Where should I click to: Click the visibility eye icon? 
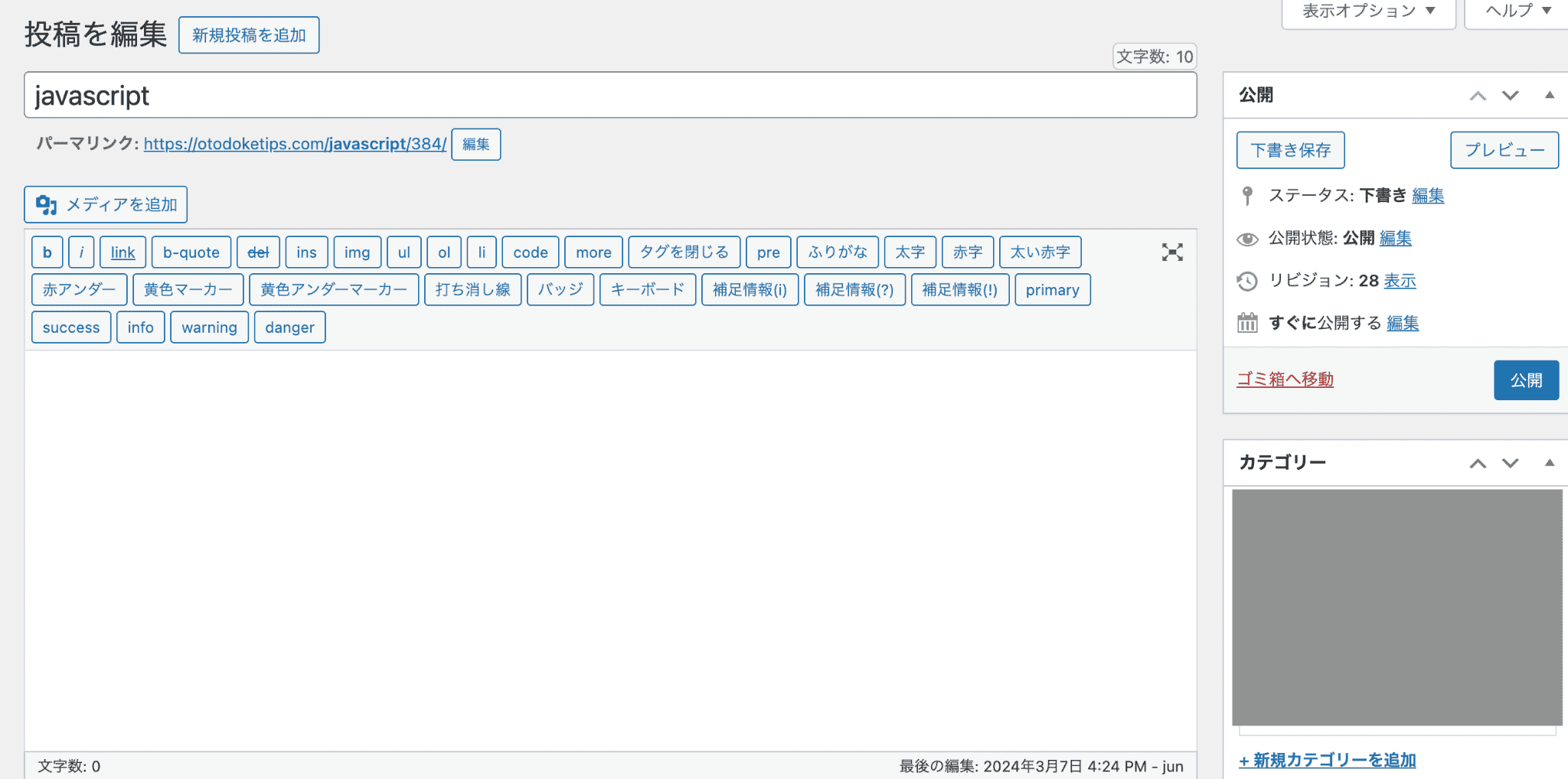[x=1247, y=239]
